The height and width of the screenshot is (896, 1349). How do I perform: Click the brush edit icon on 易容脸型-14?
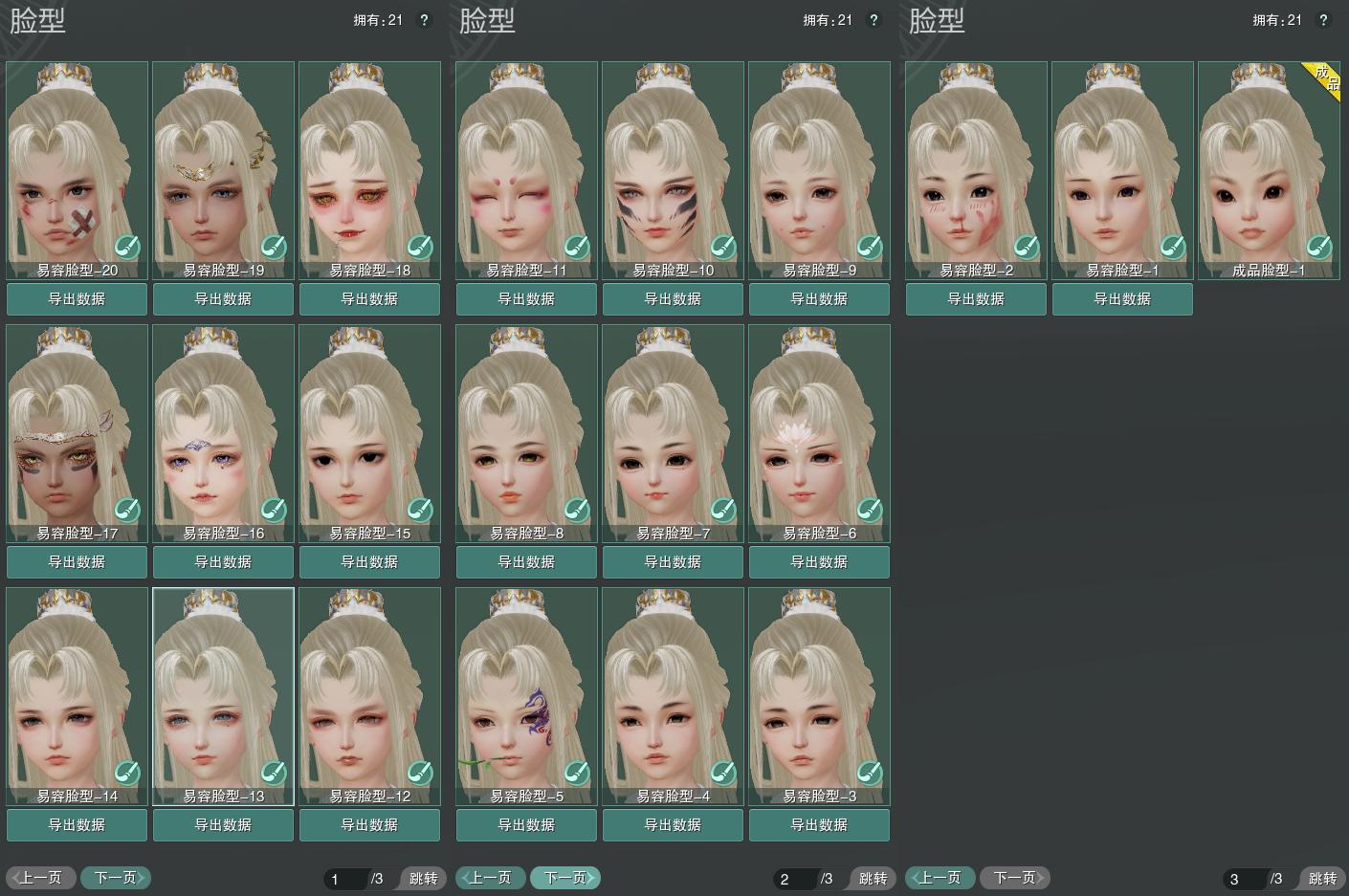click(127, 773)
